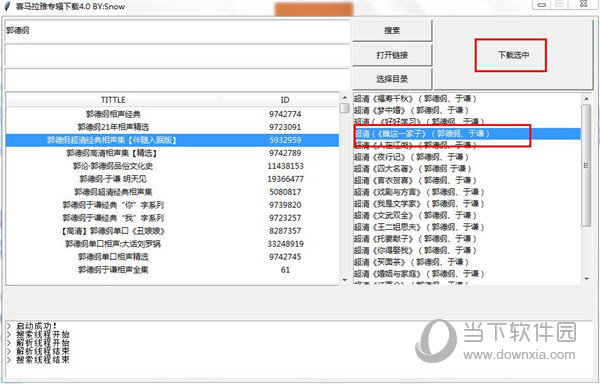Click album table scrollbar down arrow
Viewport: 600px width, 384px height.
click(x=345, y=280)
